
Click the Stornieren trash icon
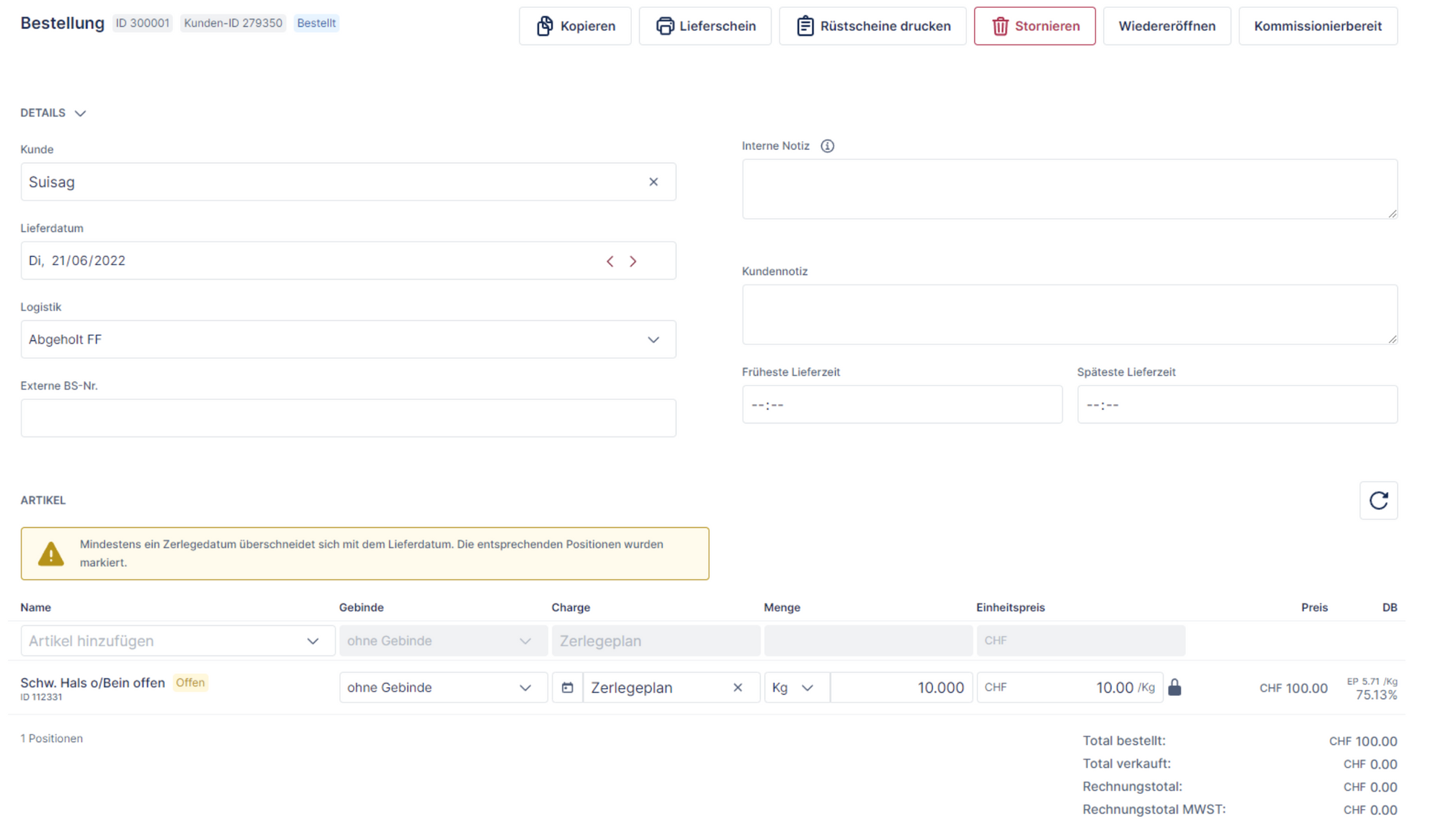(1000, 26)
